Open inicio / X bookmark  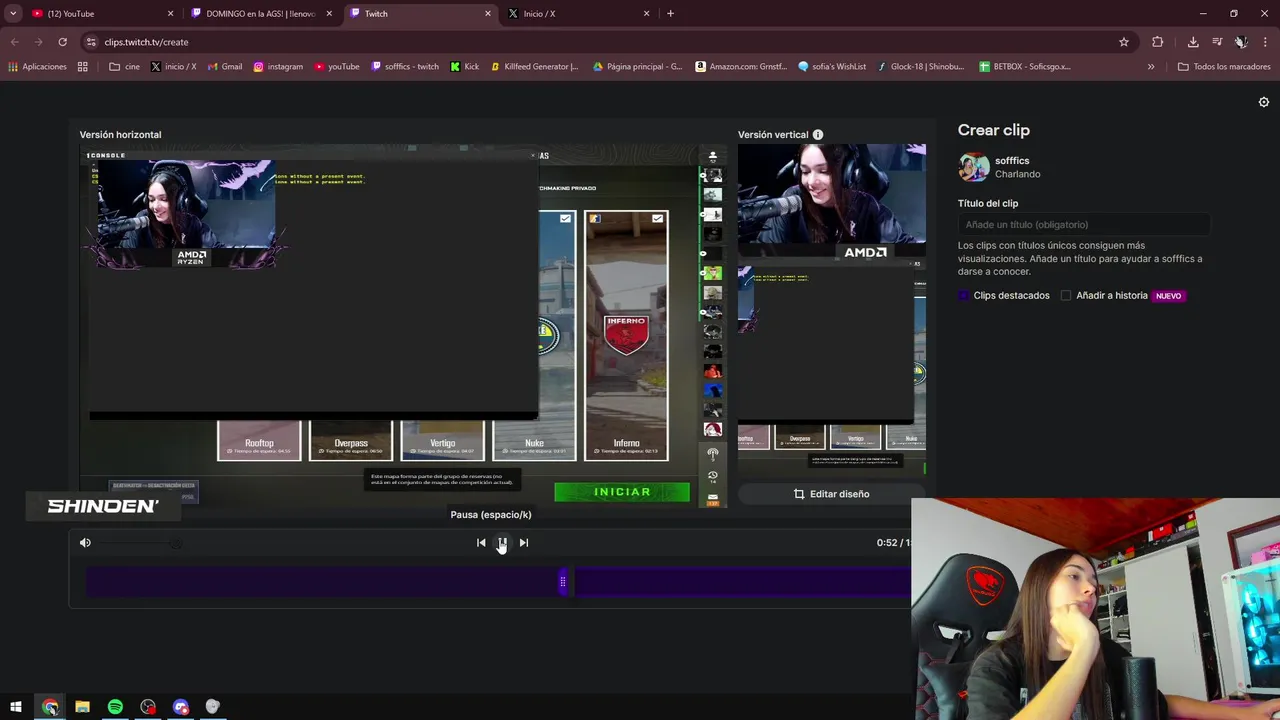point(173,67)
